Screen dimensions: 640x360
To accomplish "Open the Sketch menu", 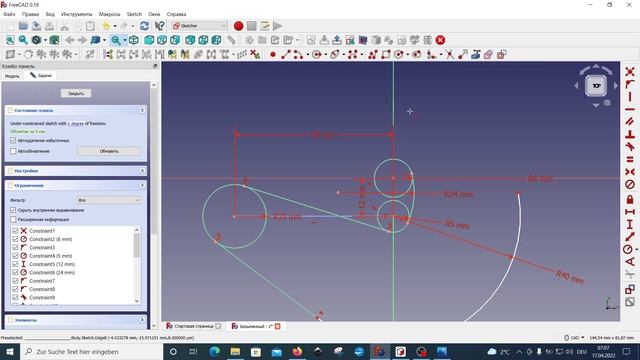I will tap(134, 14).
